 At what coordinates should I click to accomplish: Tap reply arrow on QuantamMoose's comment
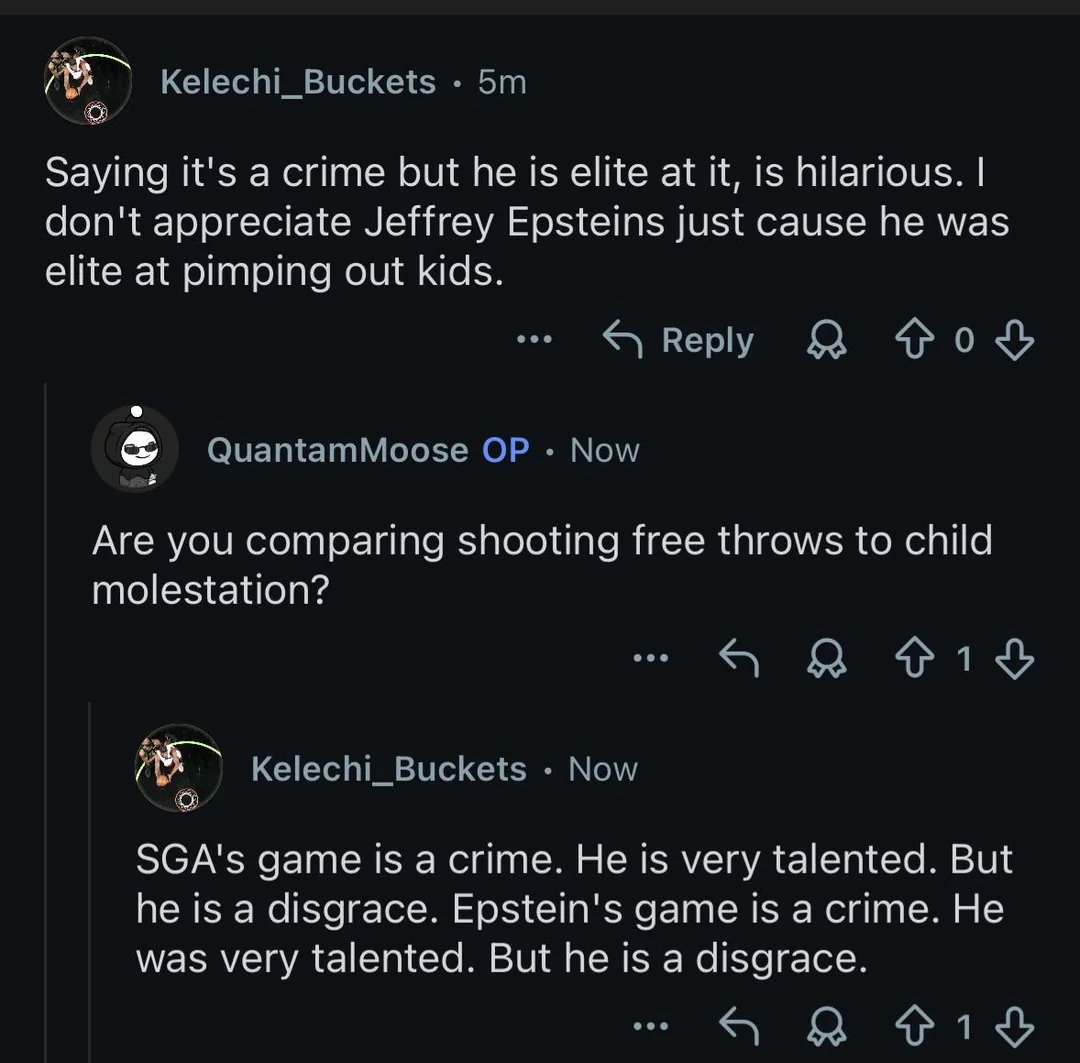point(738,659)
